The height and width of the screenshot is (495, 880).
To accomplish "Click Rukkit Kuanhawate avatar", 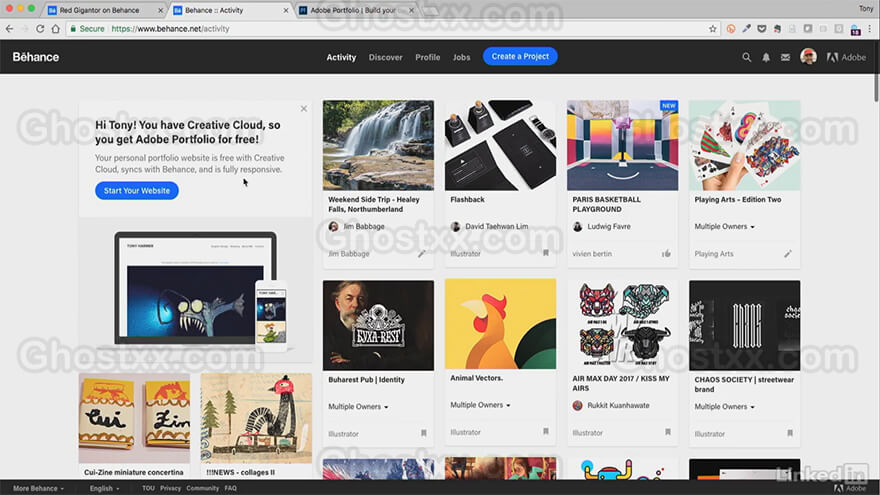I will [x=578, y=405].
